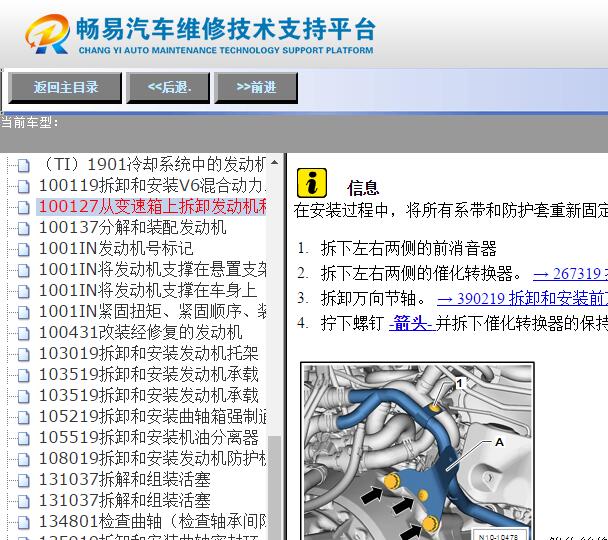Click the tree panel scrollbar thumb
The width and height of the screenshot is (608, 540).
coord(275,488)
